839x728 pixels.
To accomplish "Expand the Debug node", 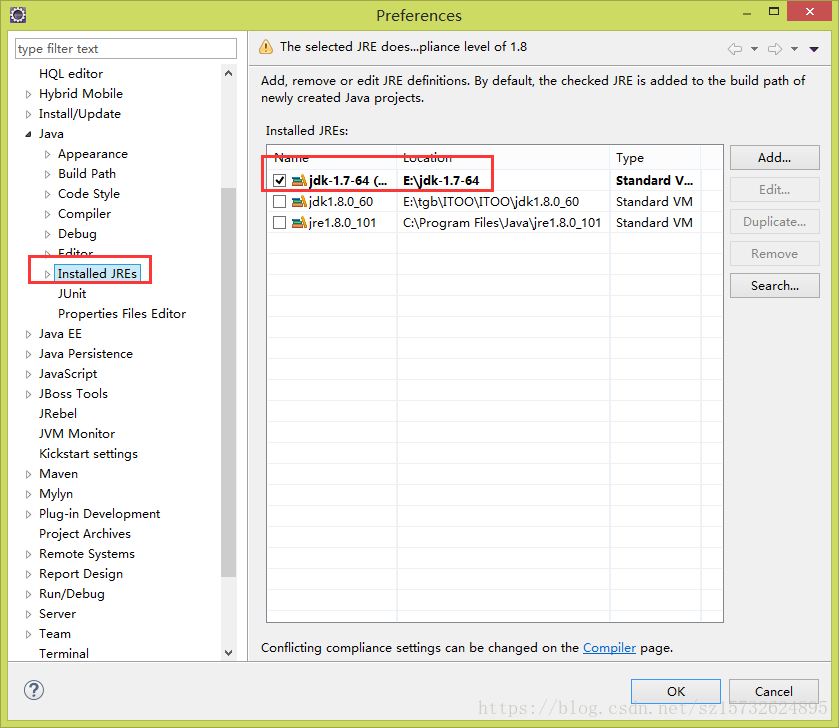I will (x=47, y=234).
